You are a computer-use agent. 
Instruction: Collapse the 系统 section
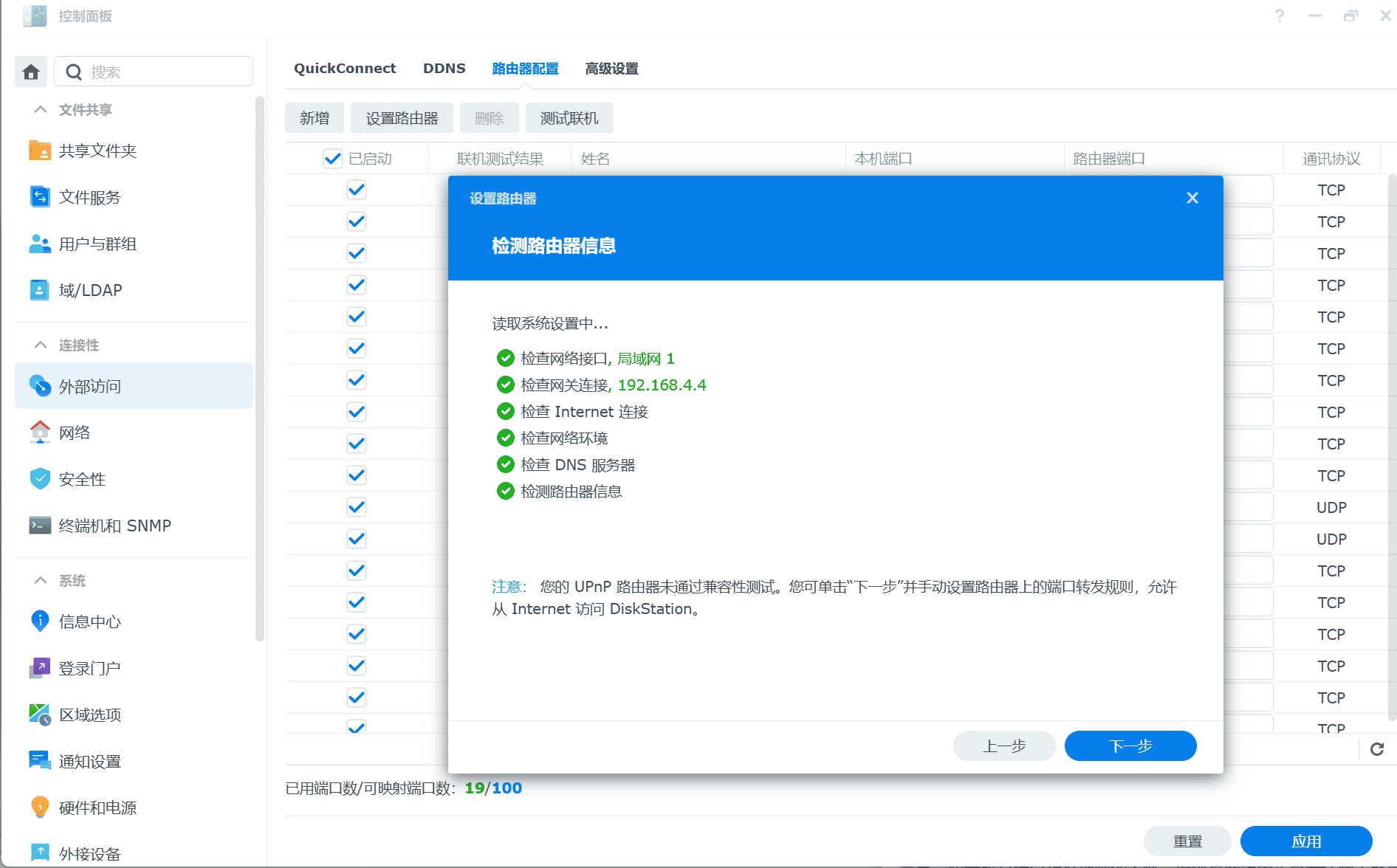coord(41,581)
